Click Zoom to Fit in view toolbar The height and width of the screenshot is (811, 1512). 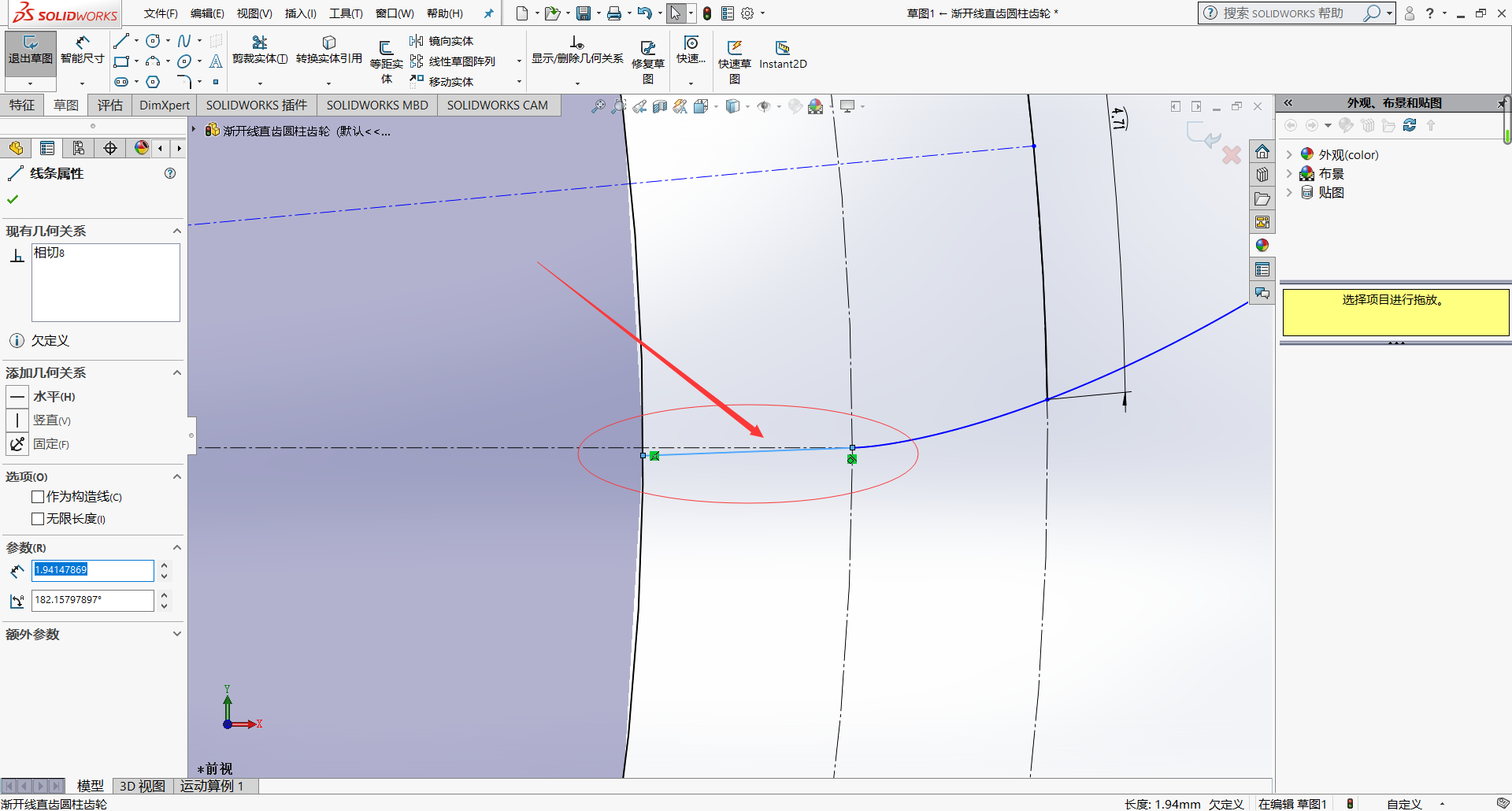(598, 106)
